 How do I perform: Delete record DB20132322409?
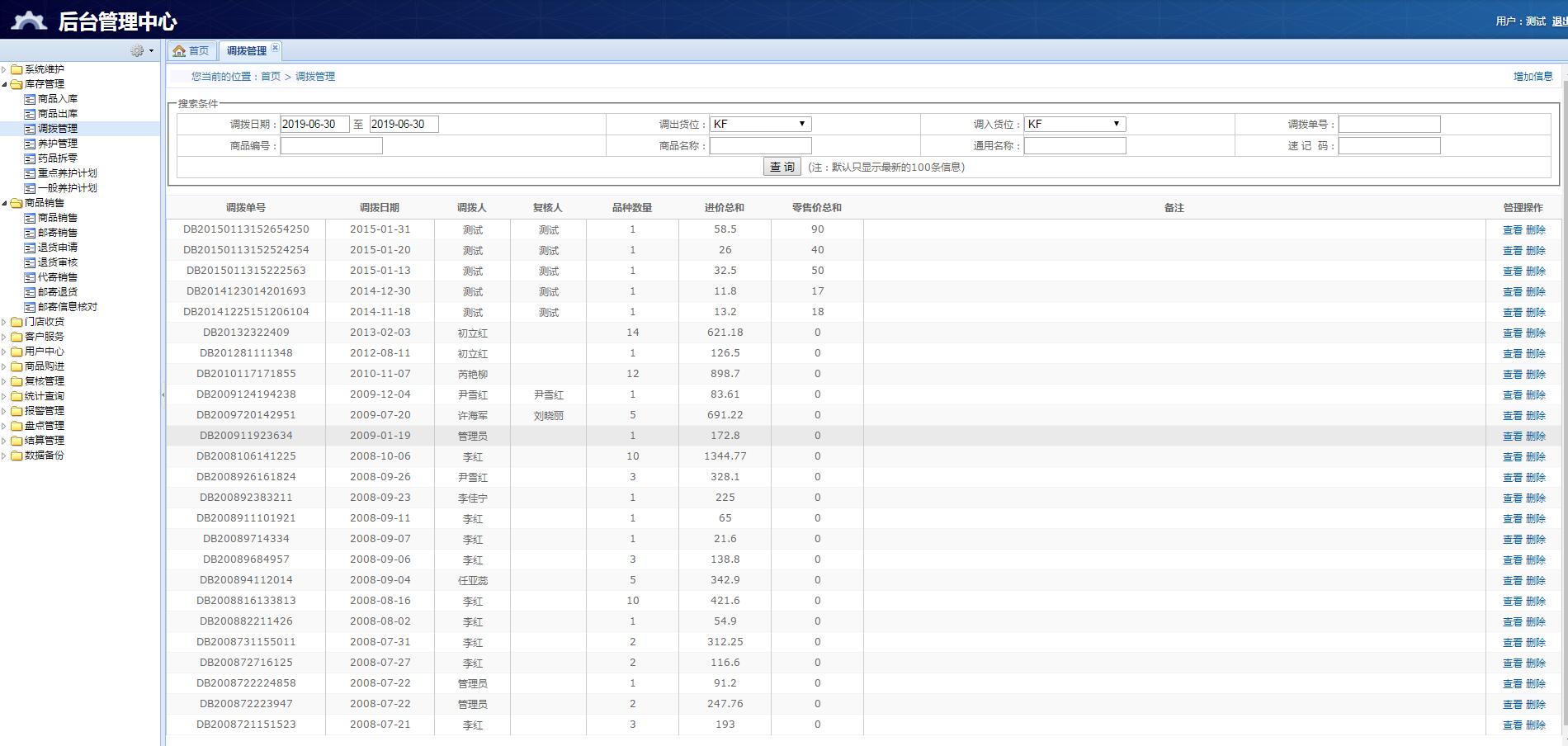1535,333
